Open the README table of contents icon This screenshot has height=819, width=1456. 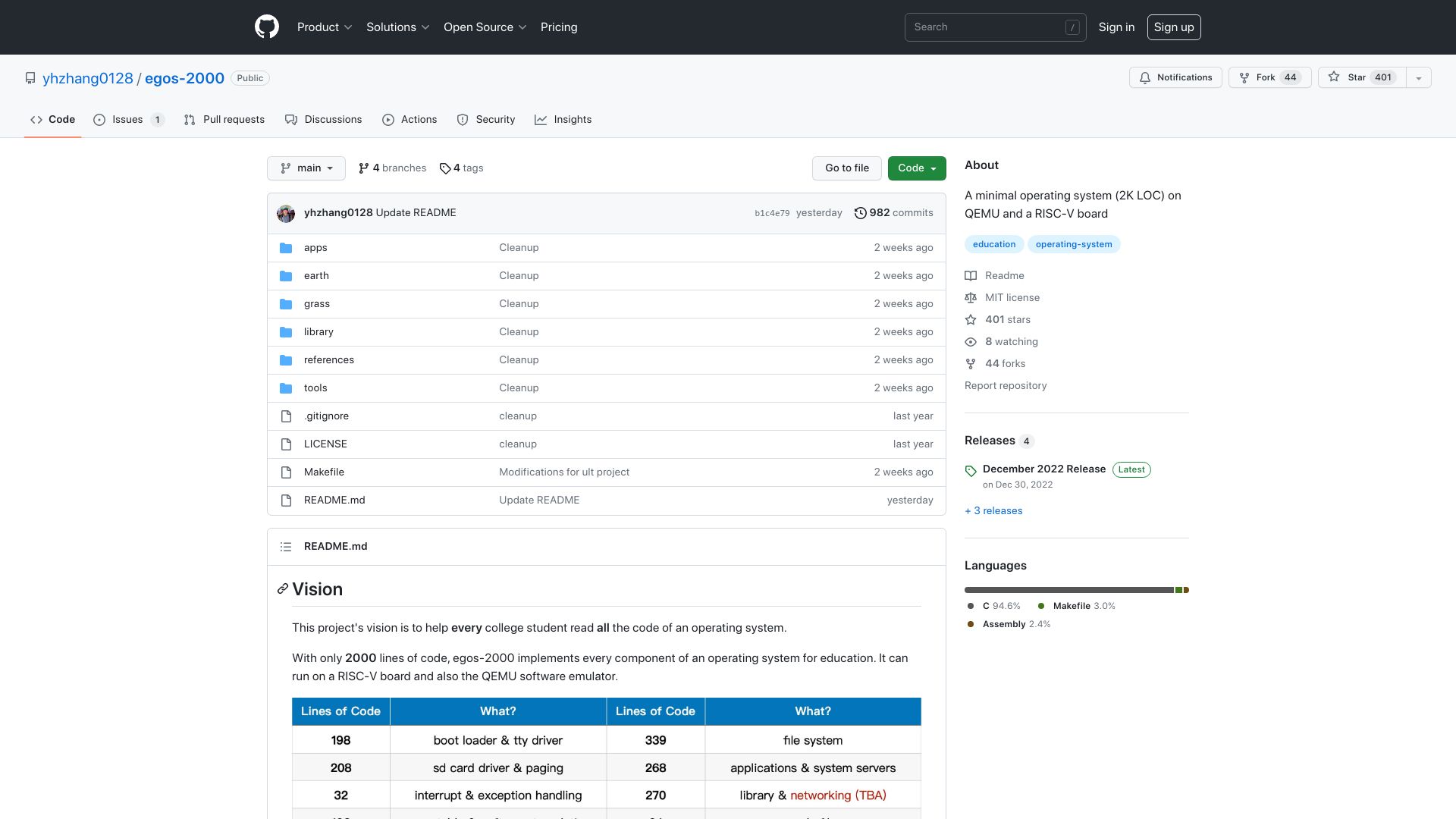(x=286, y=547)
